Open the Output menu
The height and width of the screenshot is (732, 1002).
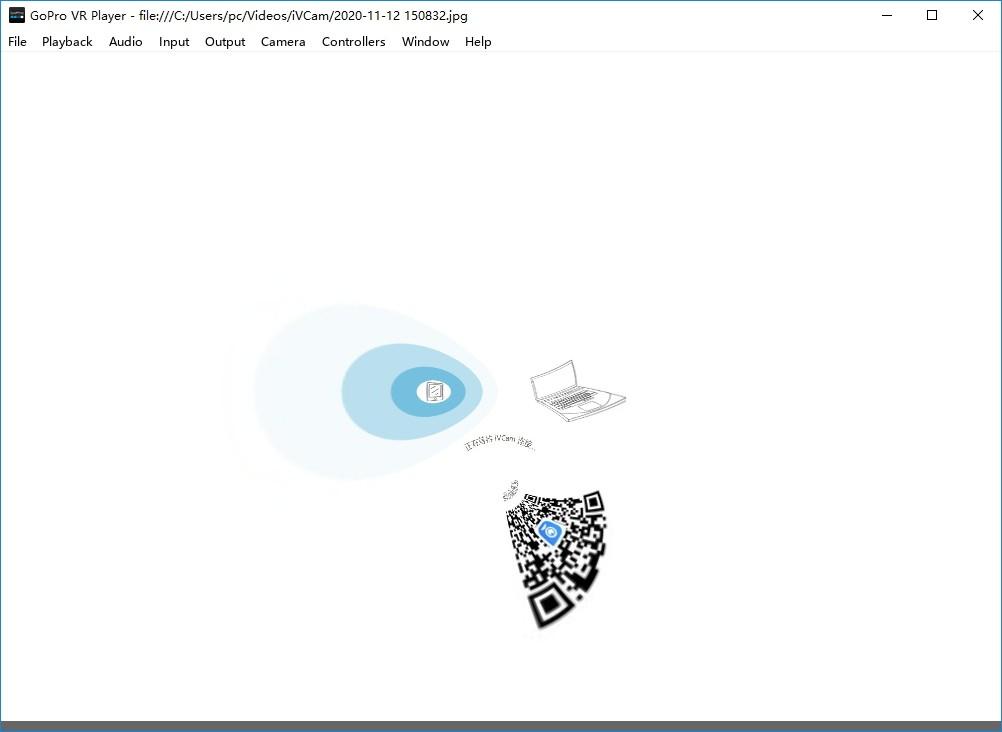point(225,42)
